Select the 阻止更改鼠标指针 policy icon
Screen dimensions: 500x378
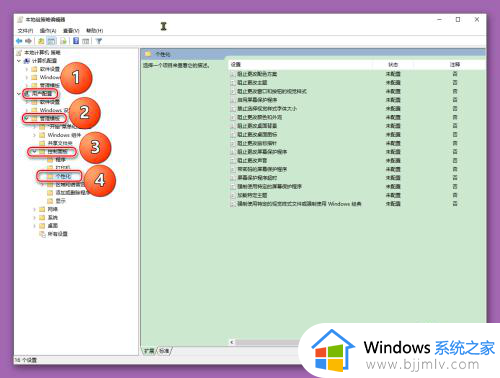pos(233,143)
